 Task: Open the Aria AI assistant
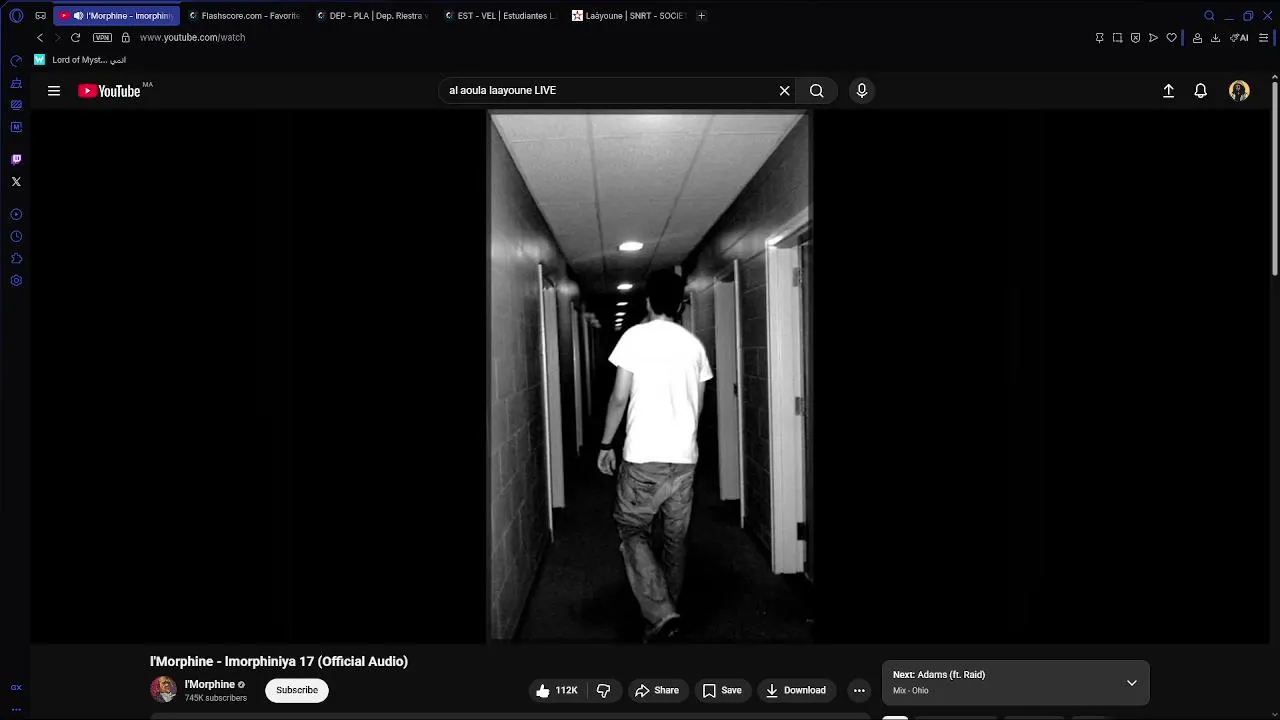pyautogui.click(x=1240, y=38)
